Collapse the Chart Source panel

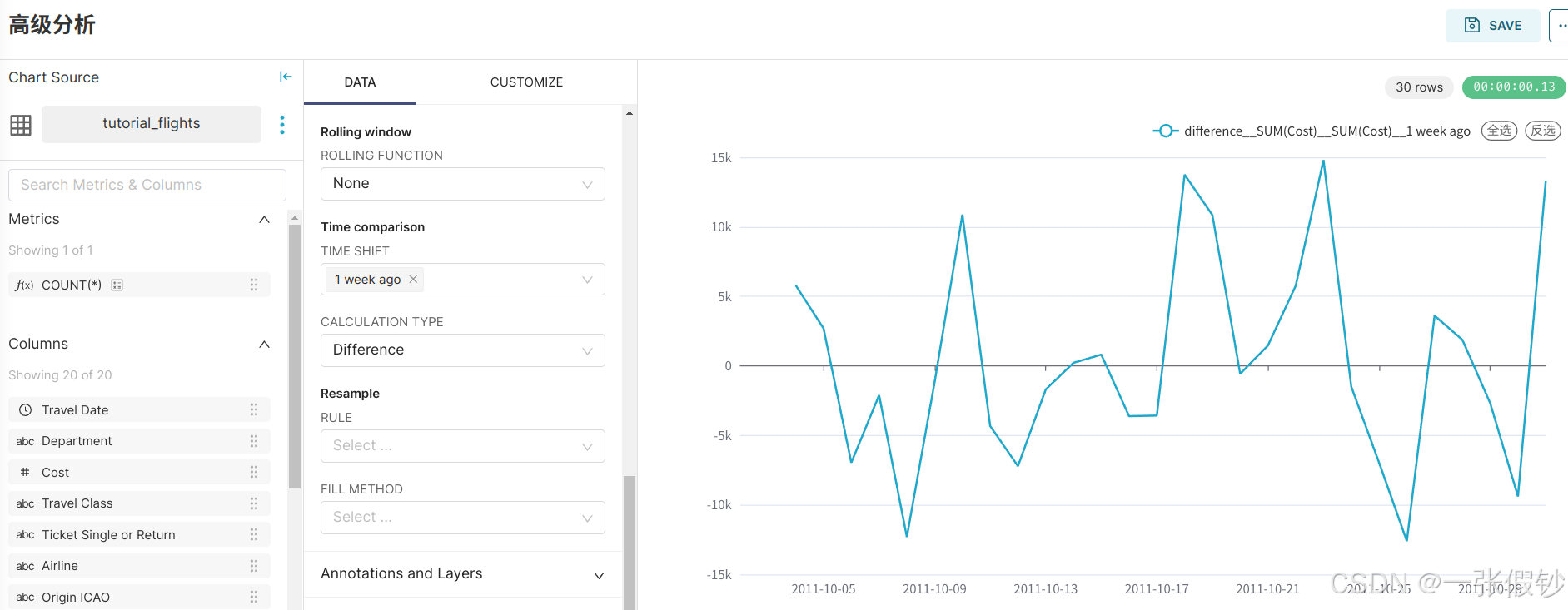(x=286, y=77)
